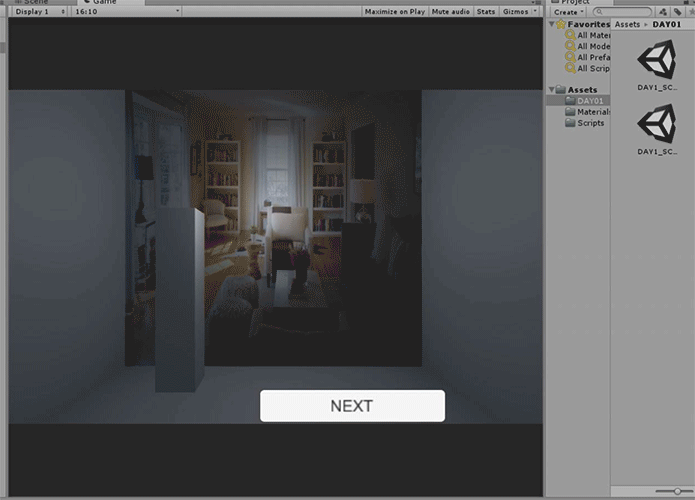Open the 16:10 aspect ratio dropdown
The image size is (695, 500).
(126, 12)
